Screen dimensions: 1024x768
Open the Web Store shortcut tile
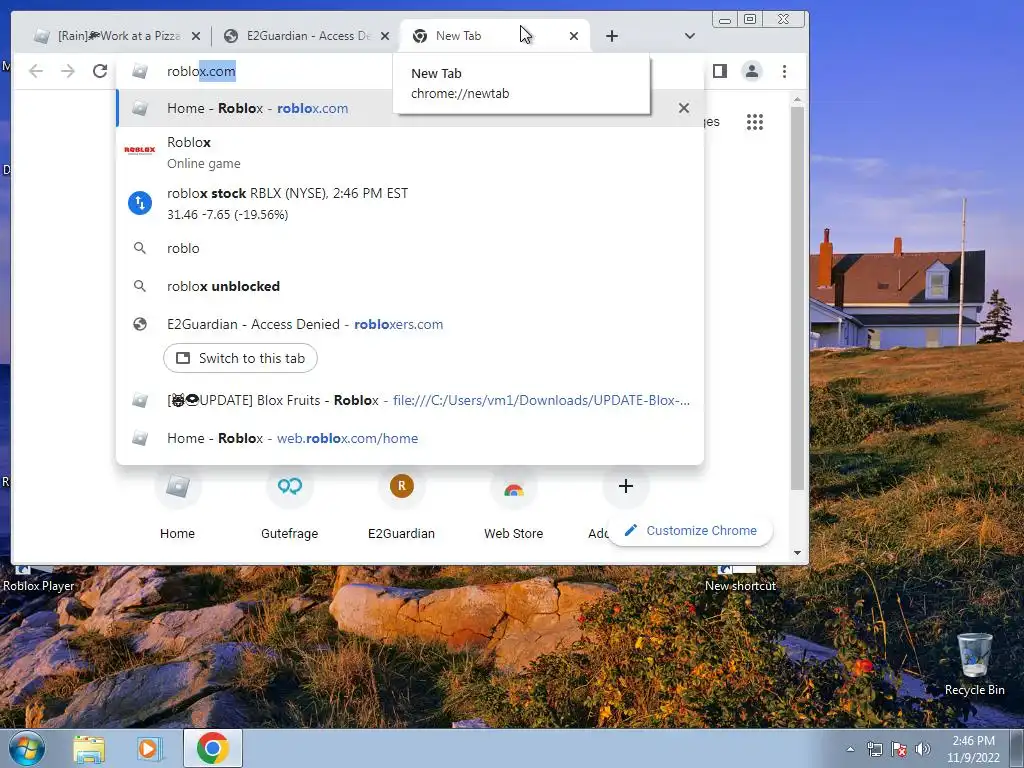point(513,505)
